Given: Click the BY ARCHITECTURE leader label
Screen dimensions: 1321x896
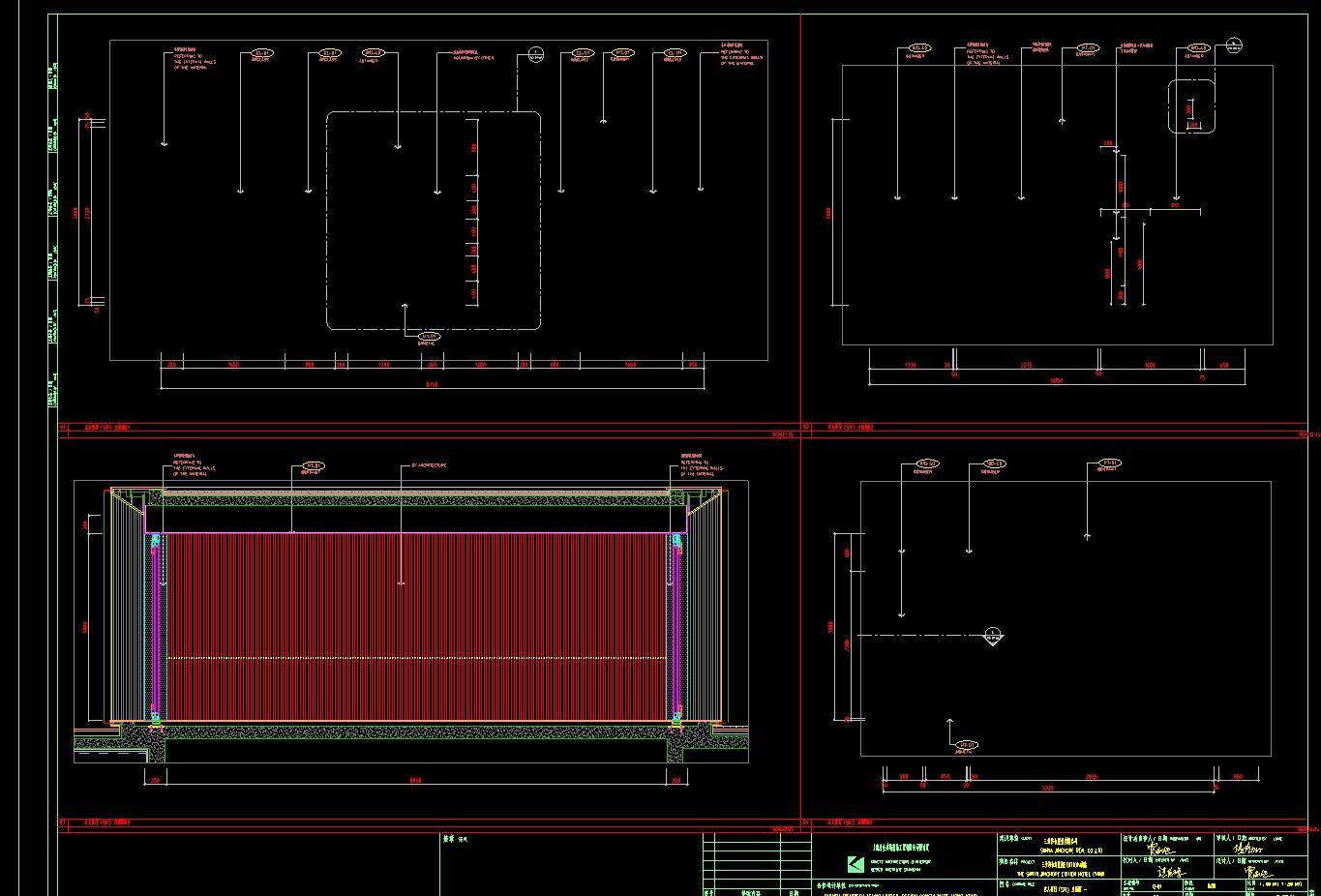Looking at the screenshot, I should tap(430, 465).
